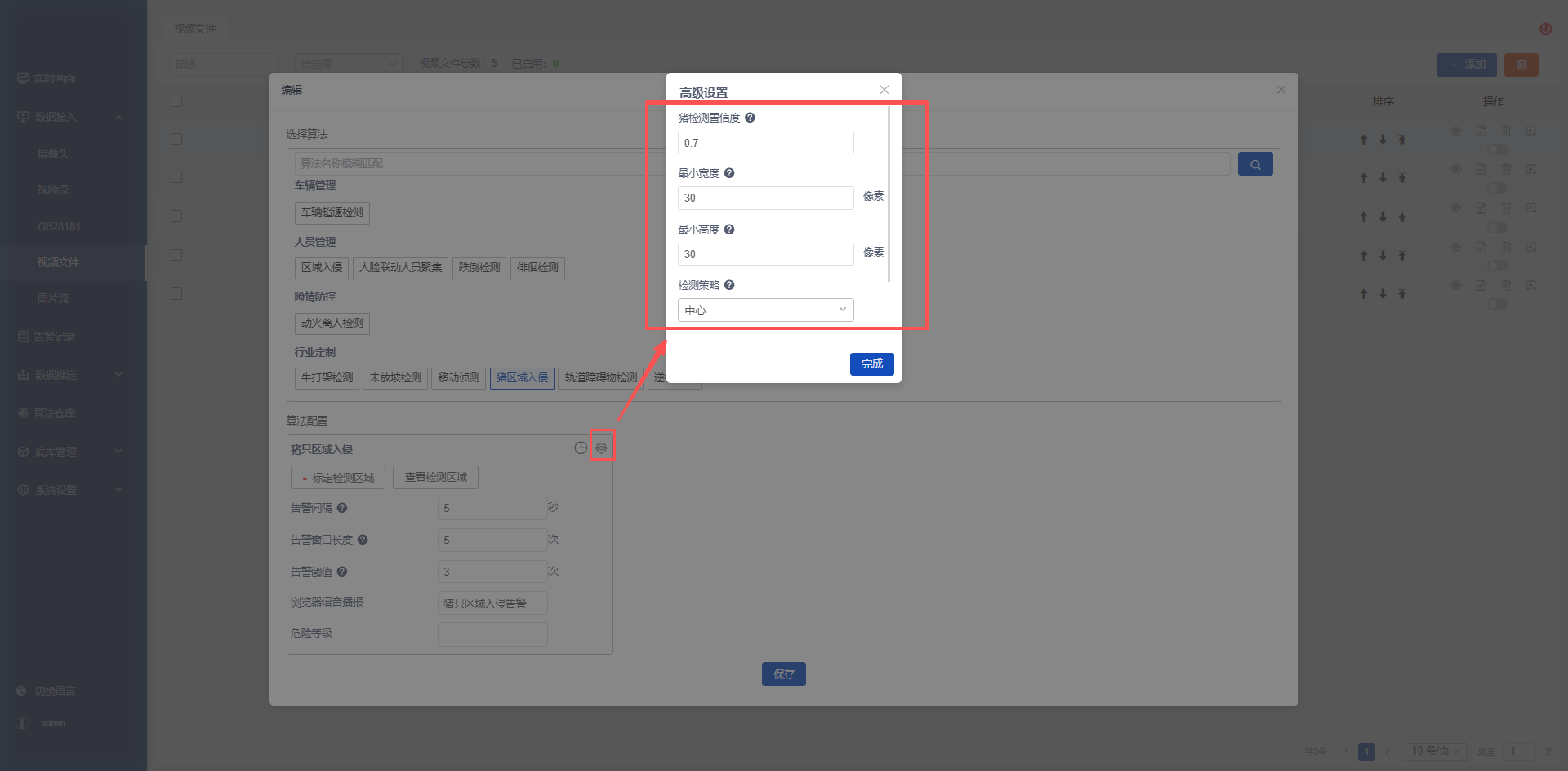Tick the fifth row checkbox

tap(176, 293)
